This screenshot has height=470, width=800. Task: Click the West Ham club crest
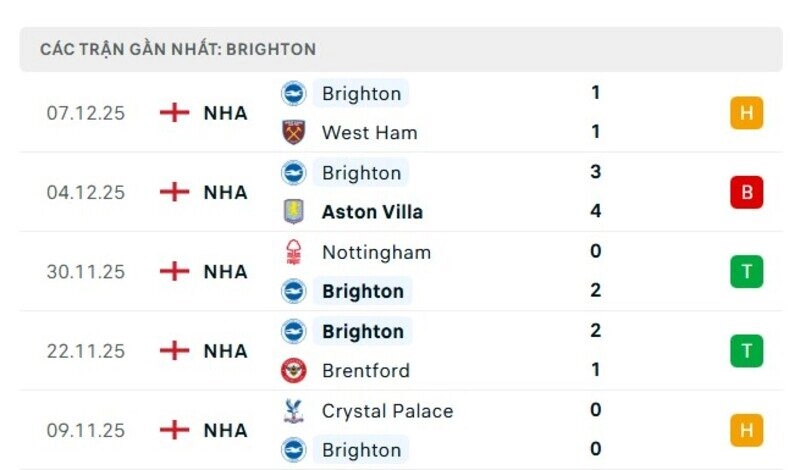pyautogui.click(x=294, y=132)
